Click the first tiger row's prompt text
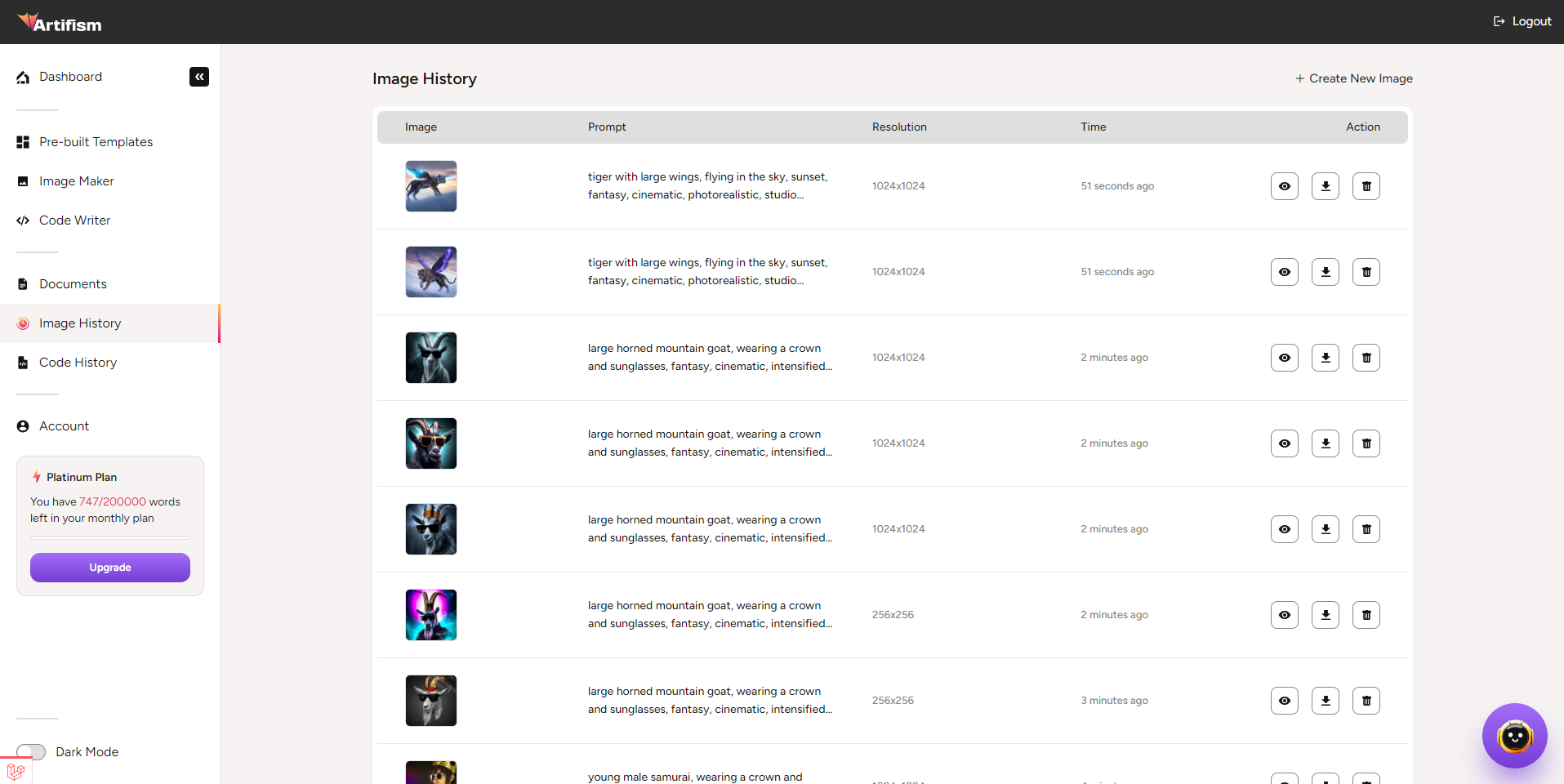 (708, 186)
